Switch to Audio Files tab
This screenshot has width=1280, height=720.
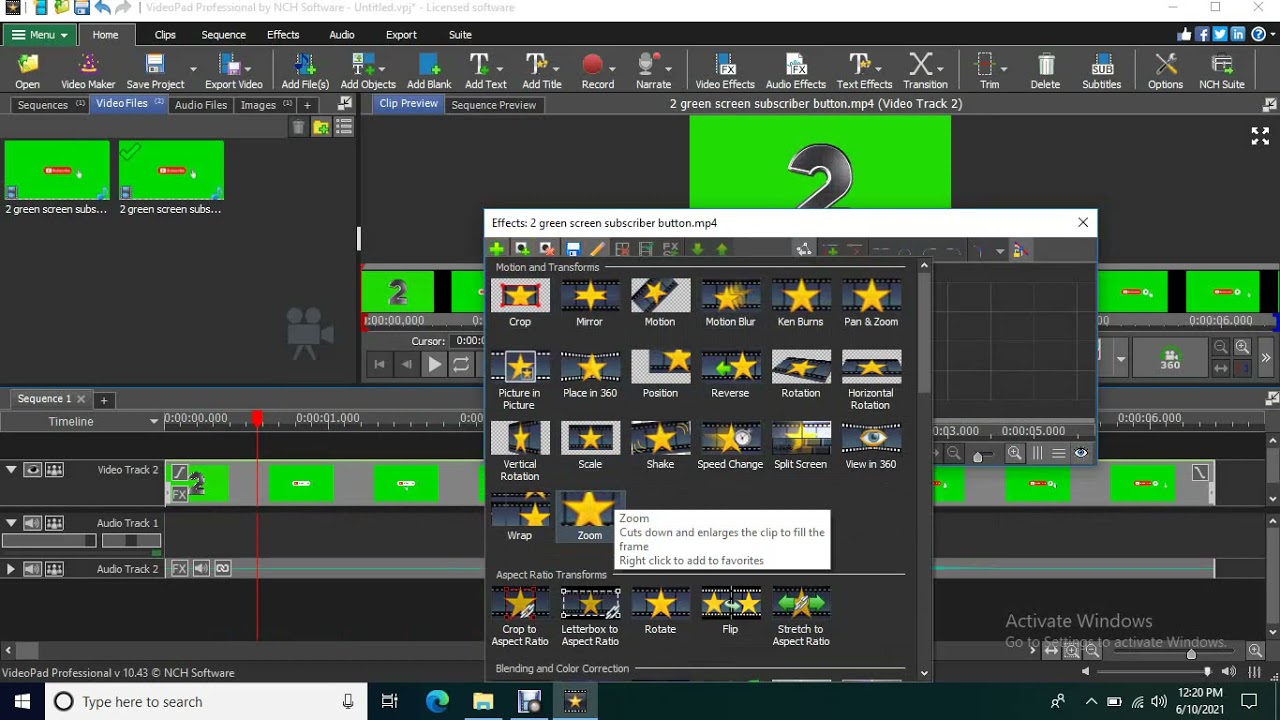tap(201, 105)
